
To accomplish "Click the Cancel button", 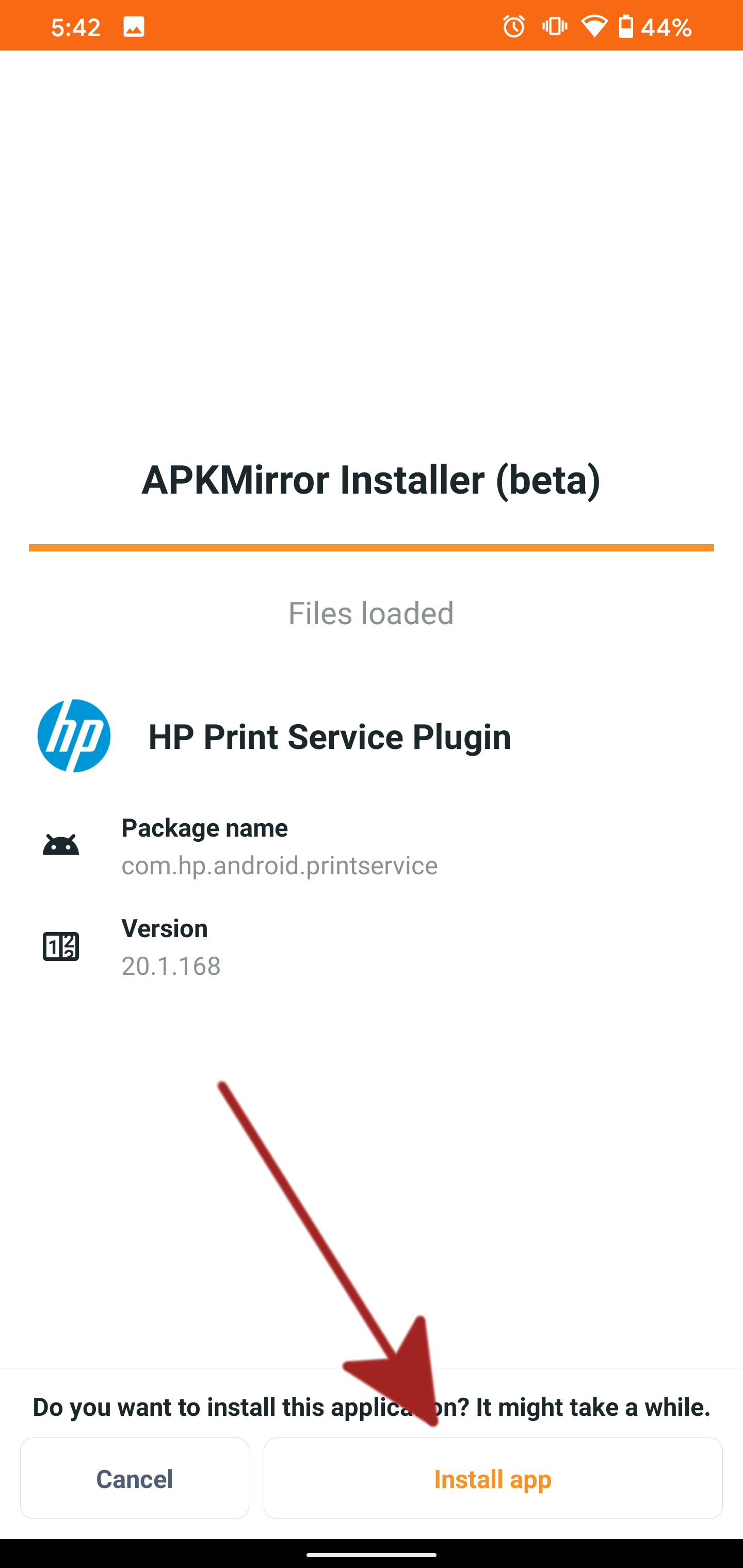I will point(135,1478).
